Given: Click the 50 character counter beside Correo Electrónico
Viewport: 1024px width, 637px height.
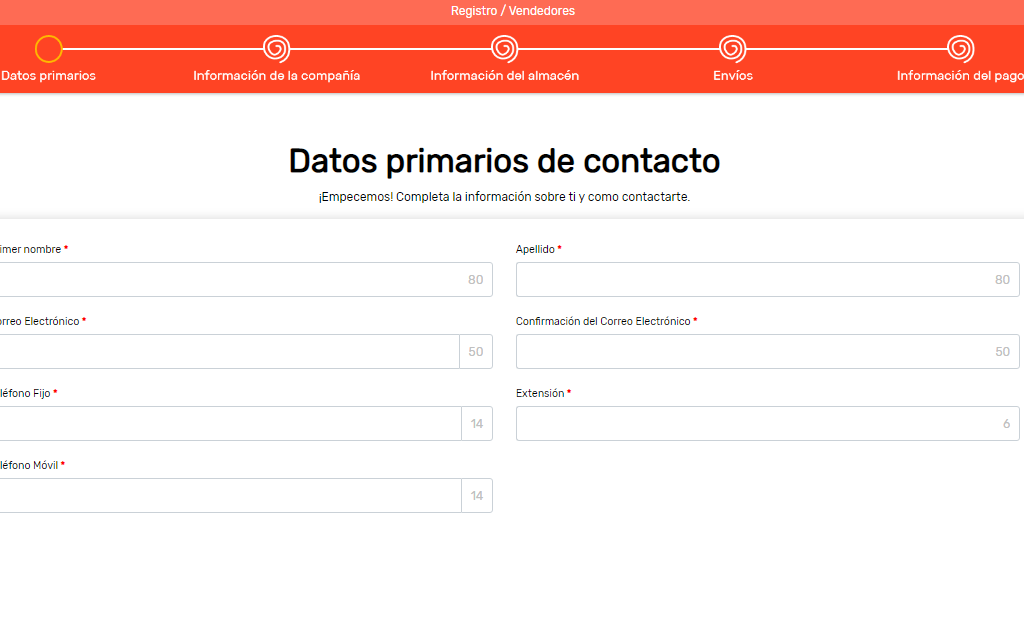Looking at the screenshot, I should [476, 352].
